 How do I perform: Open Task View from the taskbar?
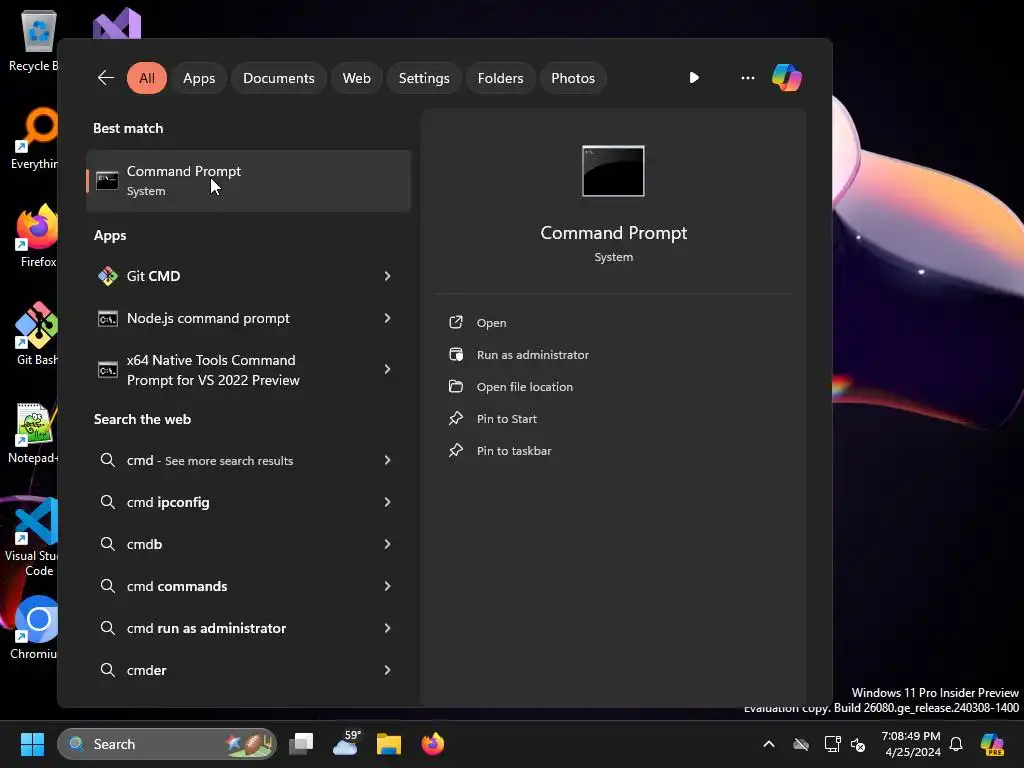(301, 744)
